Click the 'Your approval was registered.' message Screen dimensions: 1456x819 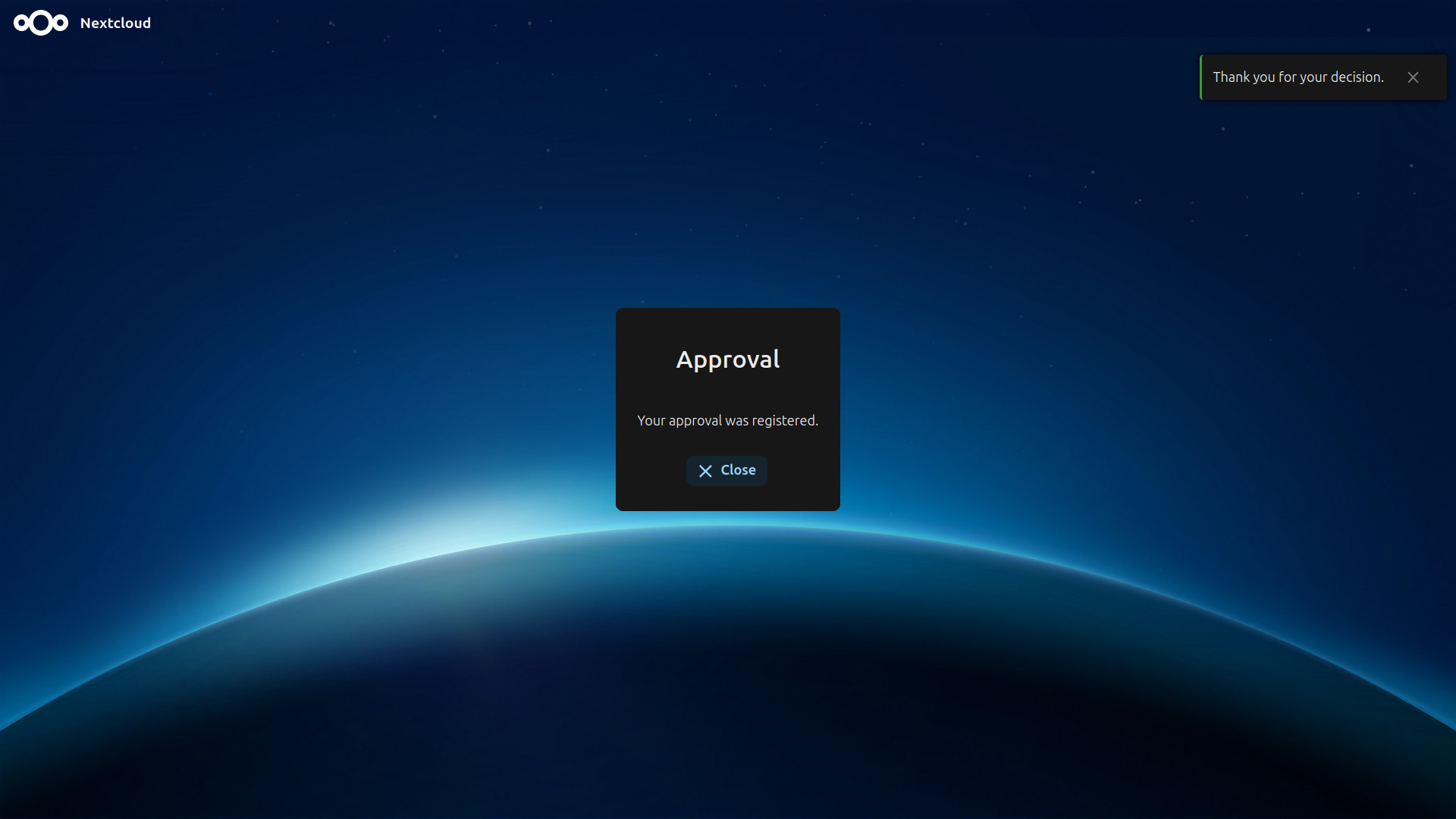[727, 421]
